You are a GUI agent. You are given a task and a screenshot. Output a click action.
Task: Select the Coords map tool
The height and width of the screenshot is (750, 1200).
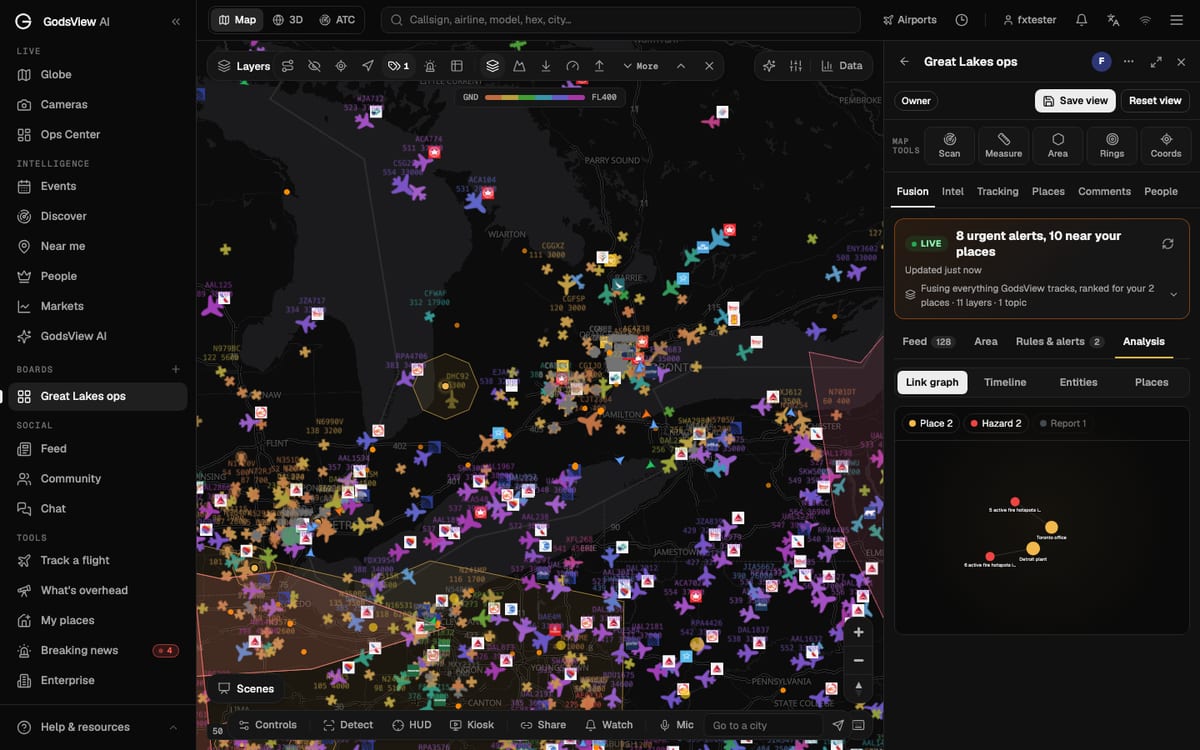coord(1166,145)
